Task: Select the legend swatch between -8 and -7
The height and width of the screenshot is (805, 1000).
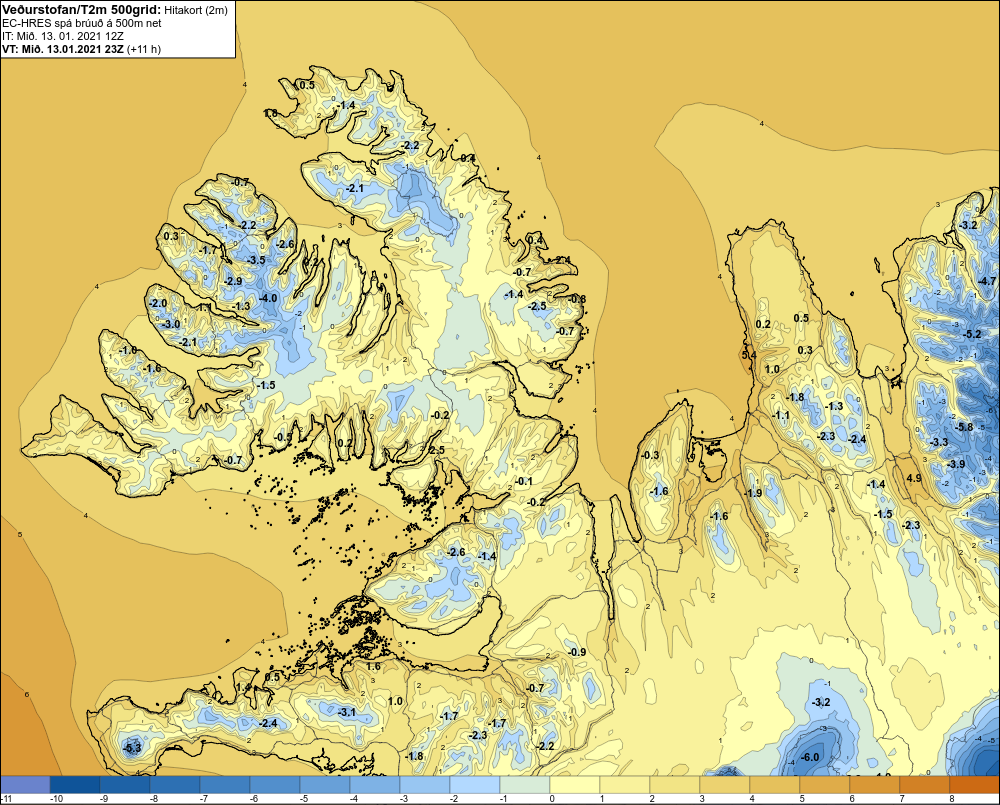Action: tap(175, 785)
